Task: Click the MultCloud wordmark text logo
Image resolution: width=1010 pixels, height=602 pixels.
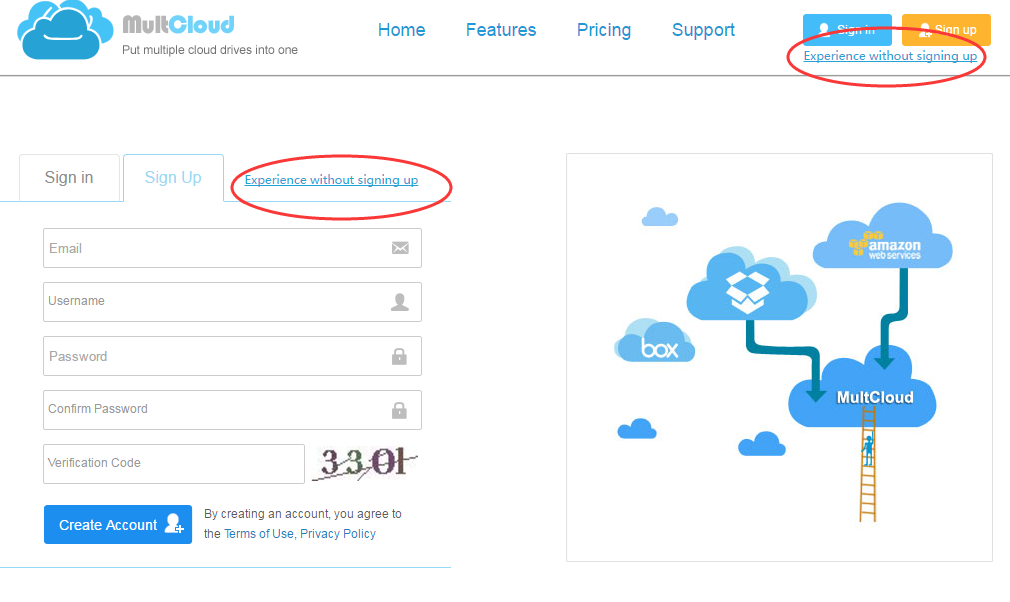Action: pyautogui.click(x=178, y=24)
